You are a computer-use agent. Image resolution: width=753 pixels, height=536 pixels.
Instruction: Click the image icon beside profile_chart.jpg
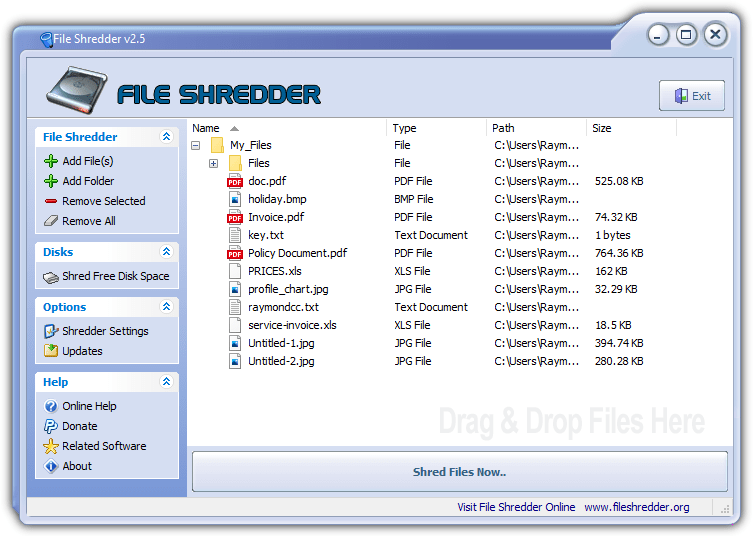tap(235, 289)
